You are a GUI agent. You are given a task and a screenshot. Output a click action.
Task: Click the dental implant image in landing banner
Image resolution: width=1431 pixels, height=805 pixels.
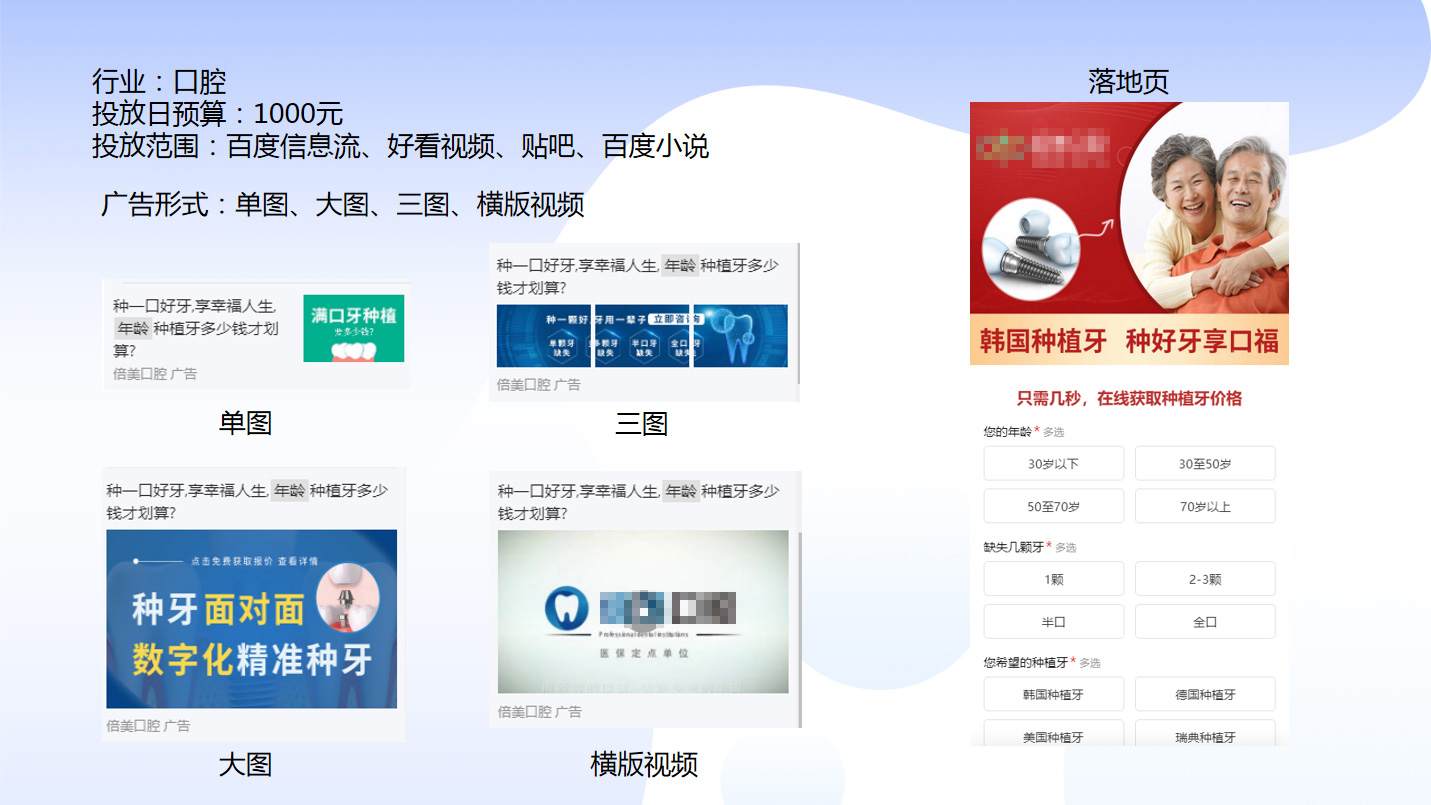1031,250
